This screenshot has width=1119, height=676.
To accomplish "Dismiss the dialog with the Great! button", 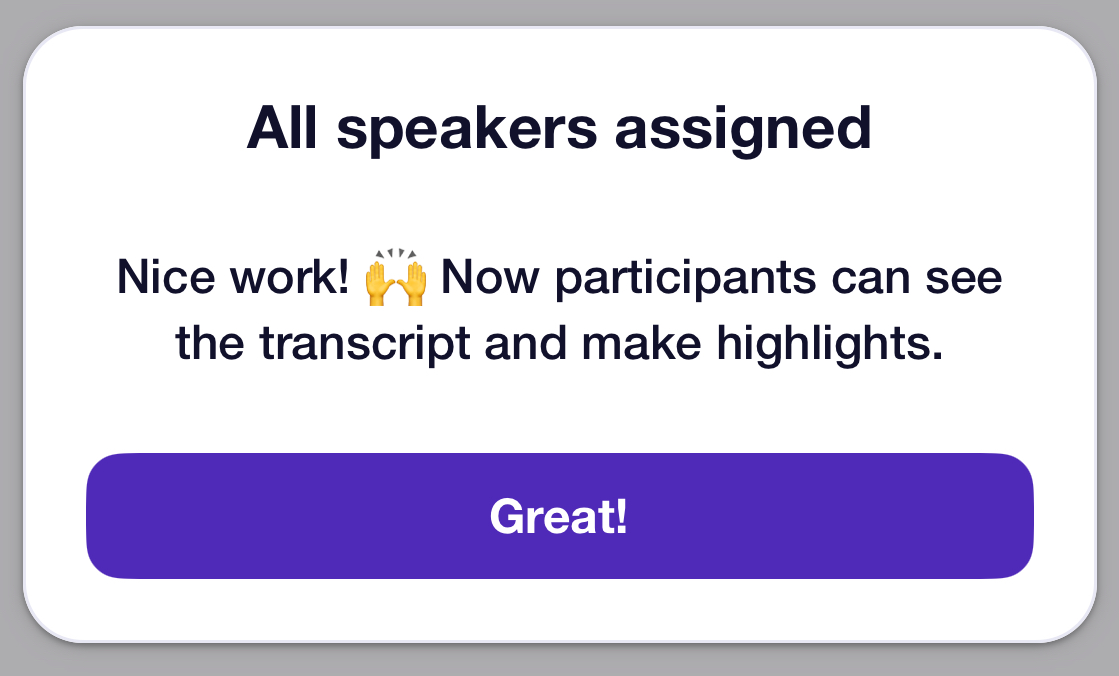I will [x=560, y=515].
